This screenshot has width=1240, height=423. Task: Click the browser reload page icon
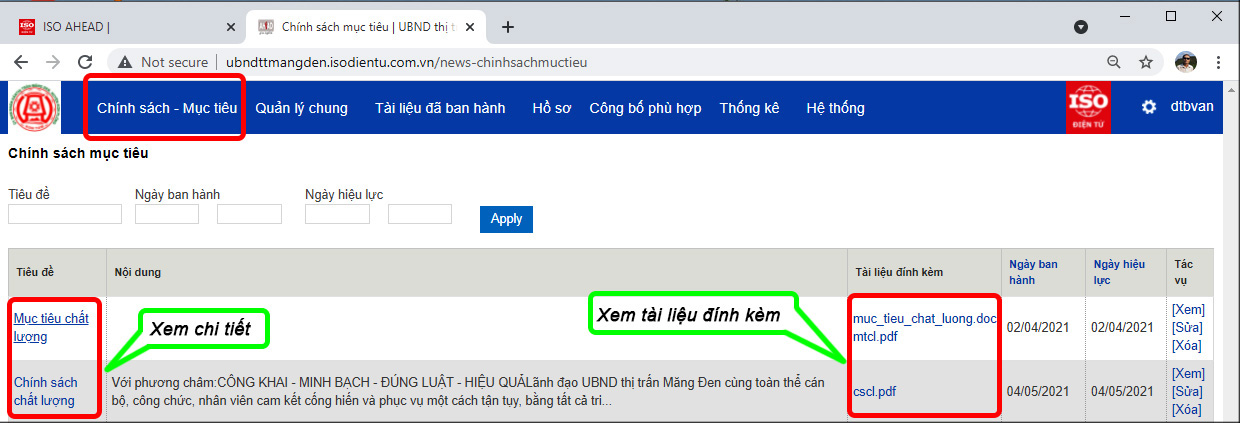pyautogui.click(x=85, y=62)
